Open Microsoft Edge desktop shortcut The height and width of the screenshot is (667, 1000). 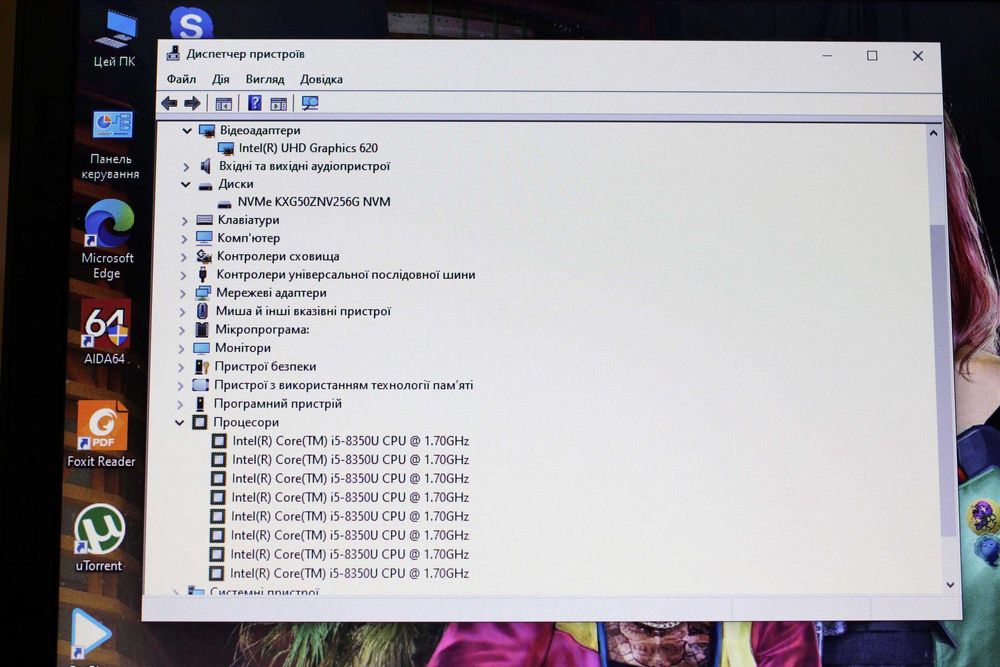(x=107, y=240)
